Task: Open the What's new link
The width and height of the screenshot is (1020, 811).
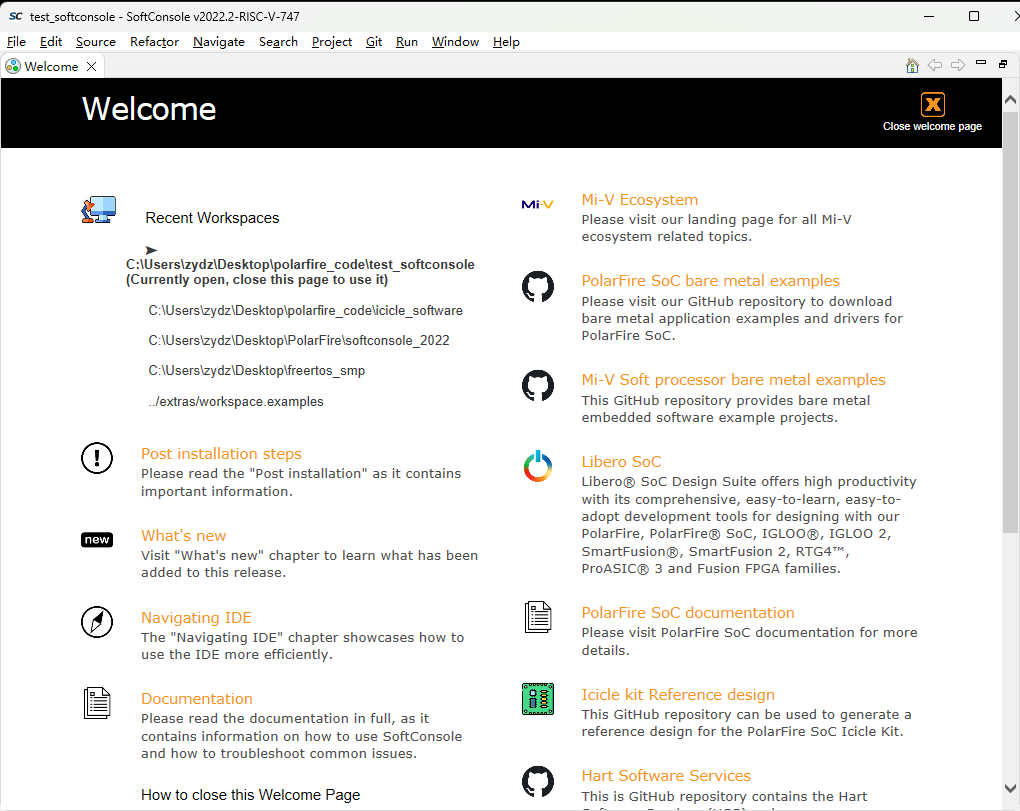Action: 183,535
